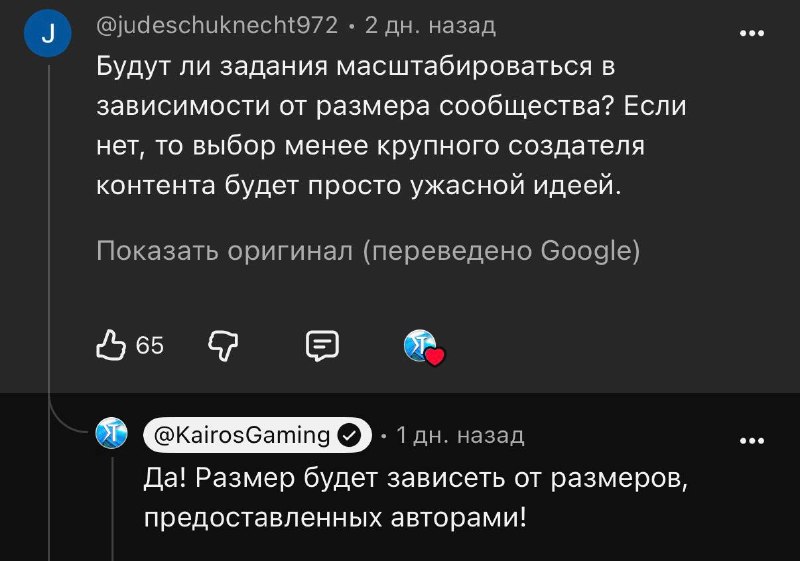Open @judeschuknecht972 username link
This screenshot has width=800, height=561.
click(x=217, y=25)
